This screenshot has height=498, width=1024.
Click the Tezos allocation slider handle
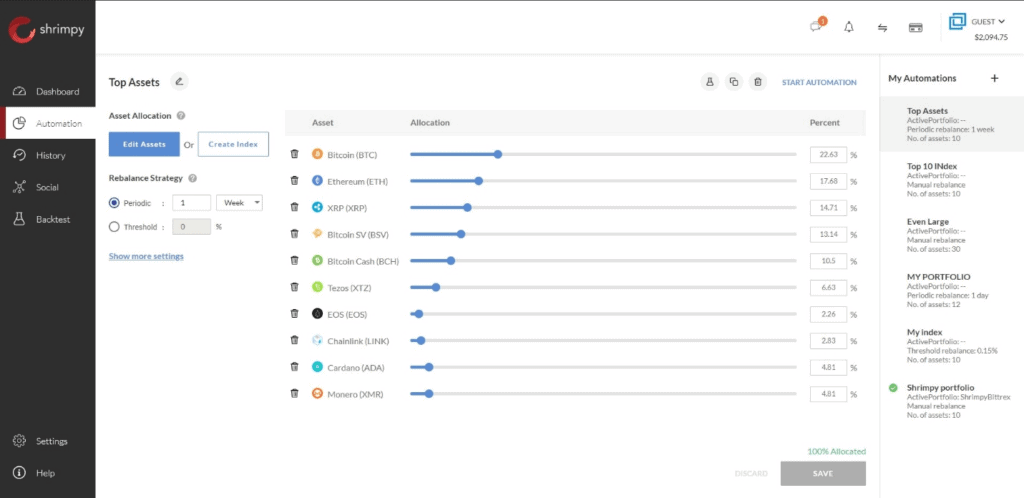[436, 287]
